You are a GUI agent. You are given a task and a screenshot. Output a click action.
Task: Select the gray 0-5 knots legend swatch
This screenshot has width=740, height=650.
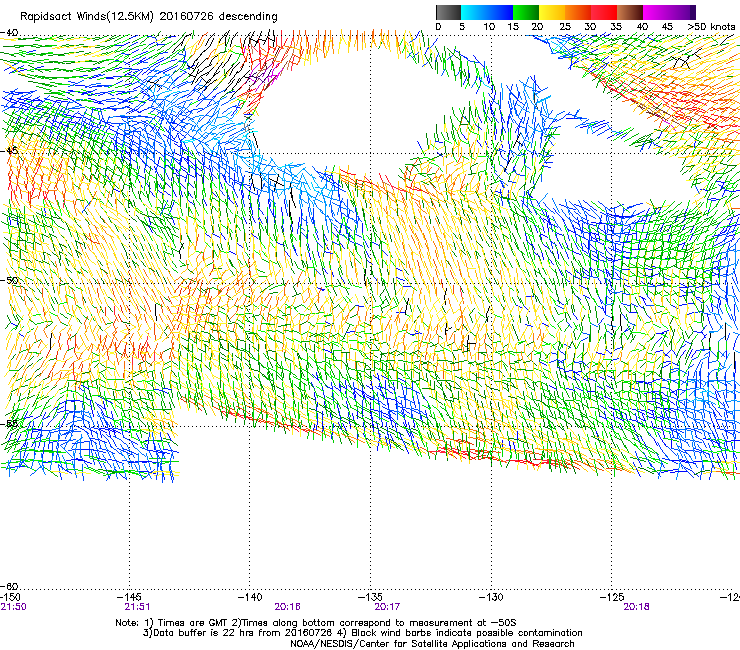tap(448, 12)
